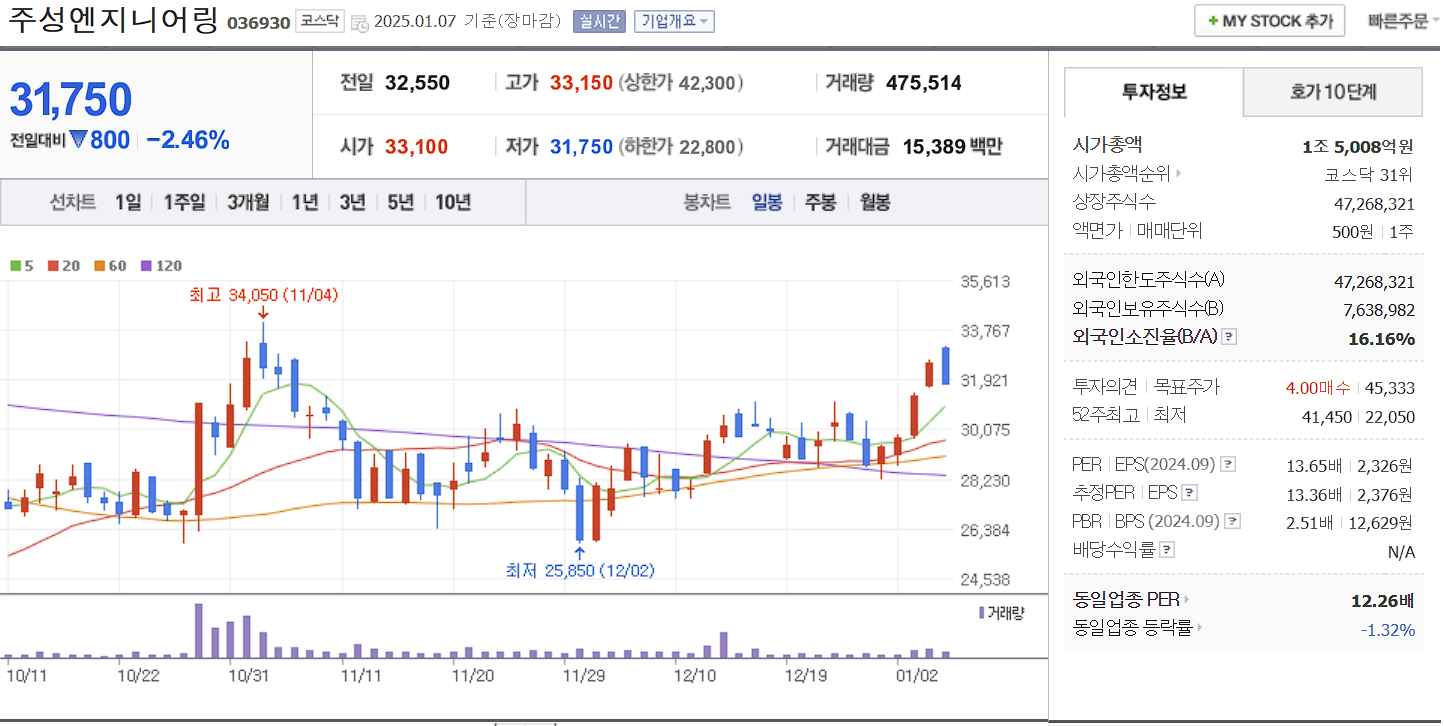Select the 월봉 chart view
Viewport: 1444px width, 726px height.
point(873,202)
